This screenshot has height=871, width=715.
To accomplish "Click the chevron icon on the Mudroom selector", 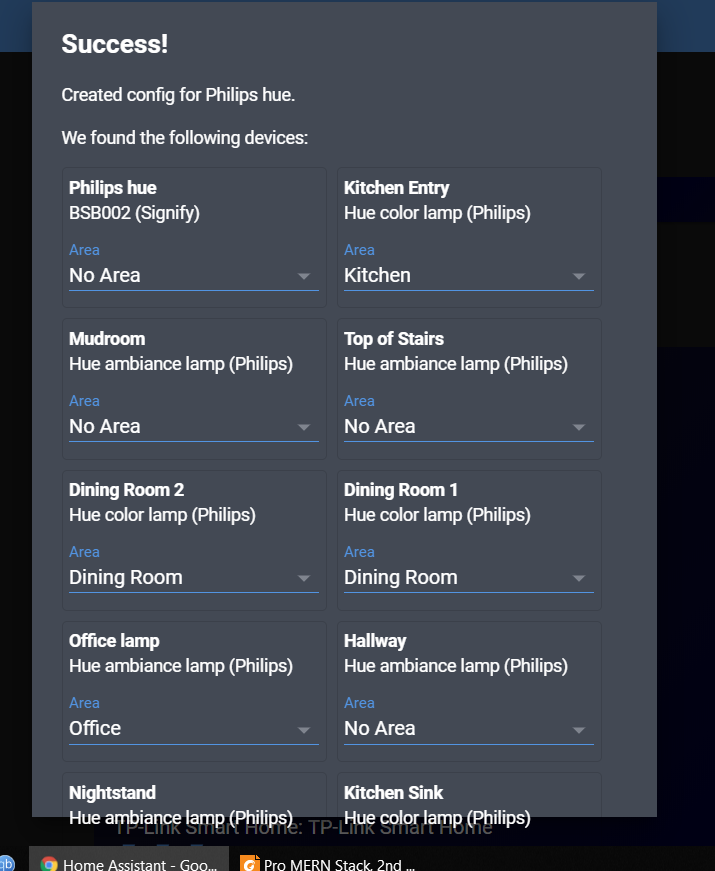I will click(304, 426).
